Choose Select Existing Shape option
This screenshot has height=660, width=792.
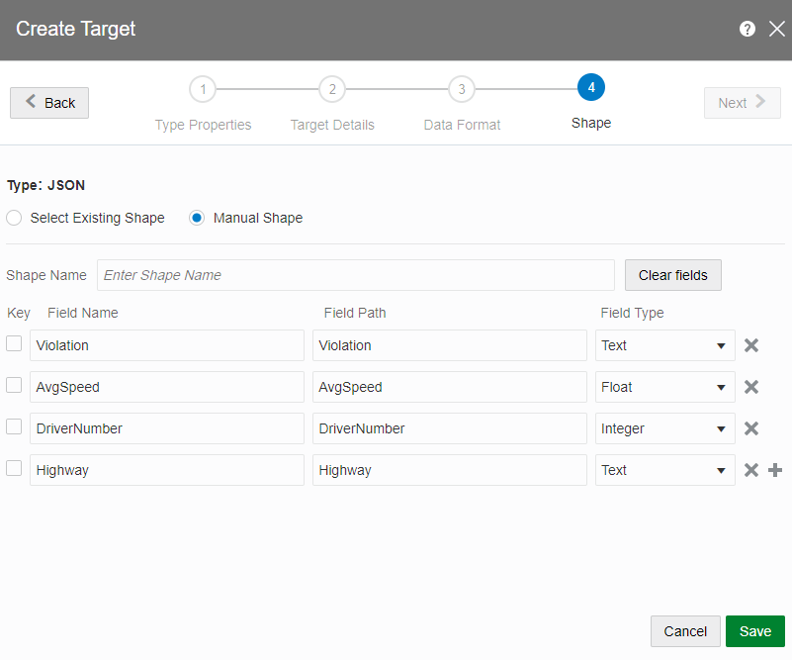[14, 218]
